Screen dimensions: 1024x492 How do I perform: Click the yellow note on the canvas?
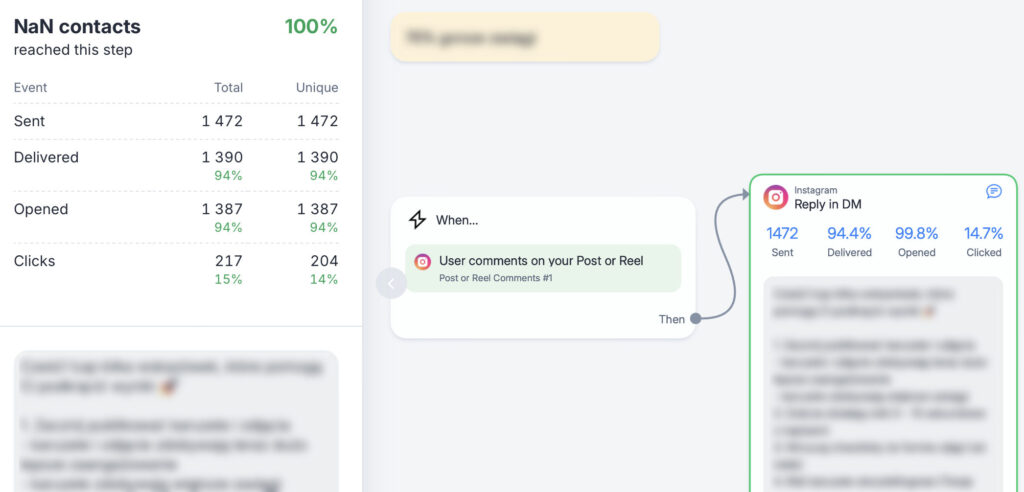click(525, 38)
